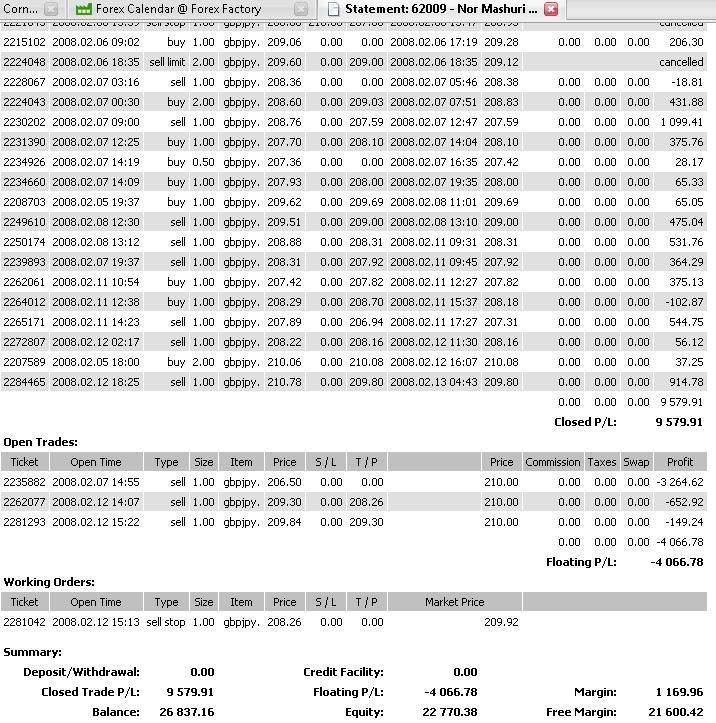716x723 pixels.
Task: Click the Free Margin value 21 600.42
Action: pos(678,712)
